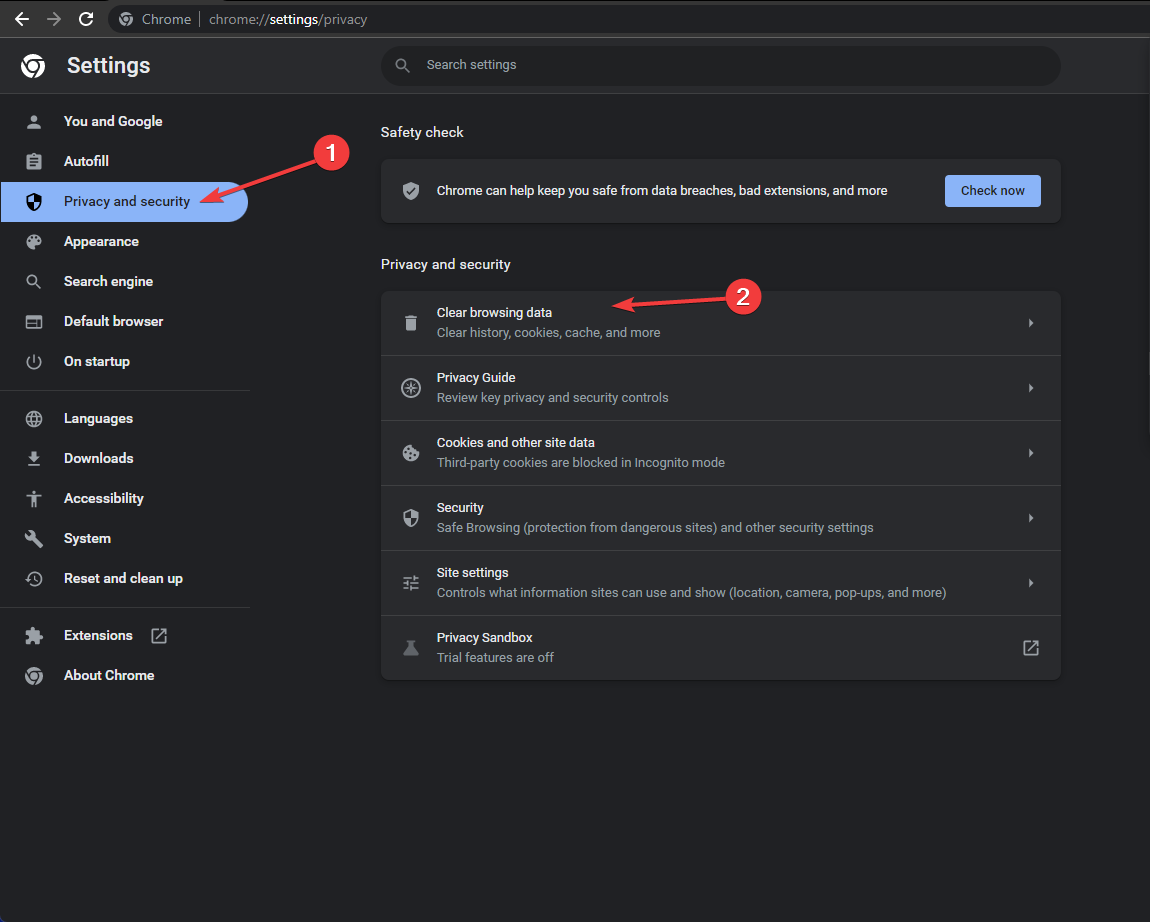1150x922 pixels.
Task: Open the You and Google section
Action: click(113, 121)
